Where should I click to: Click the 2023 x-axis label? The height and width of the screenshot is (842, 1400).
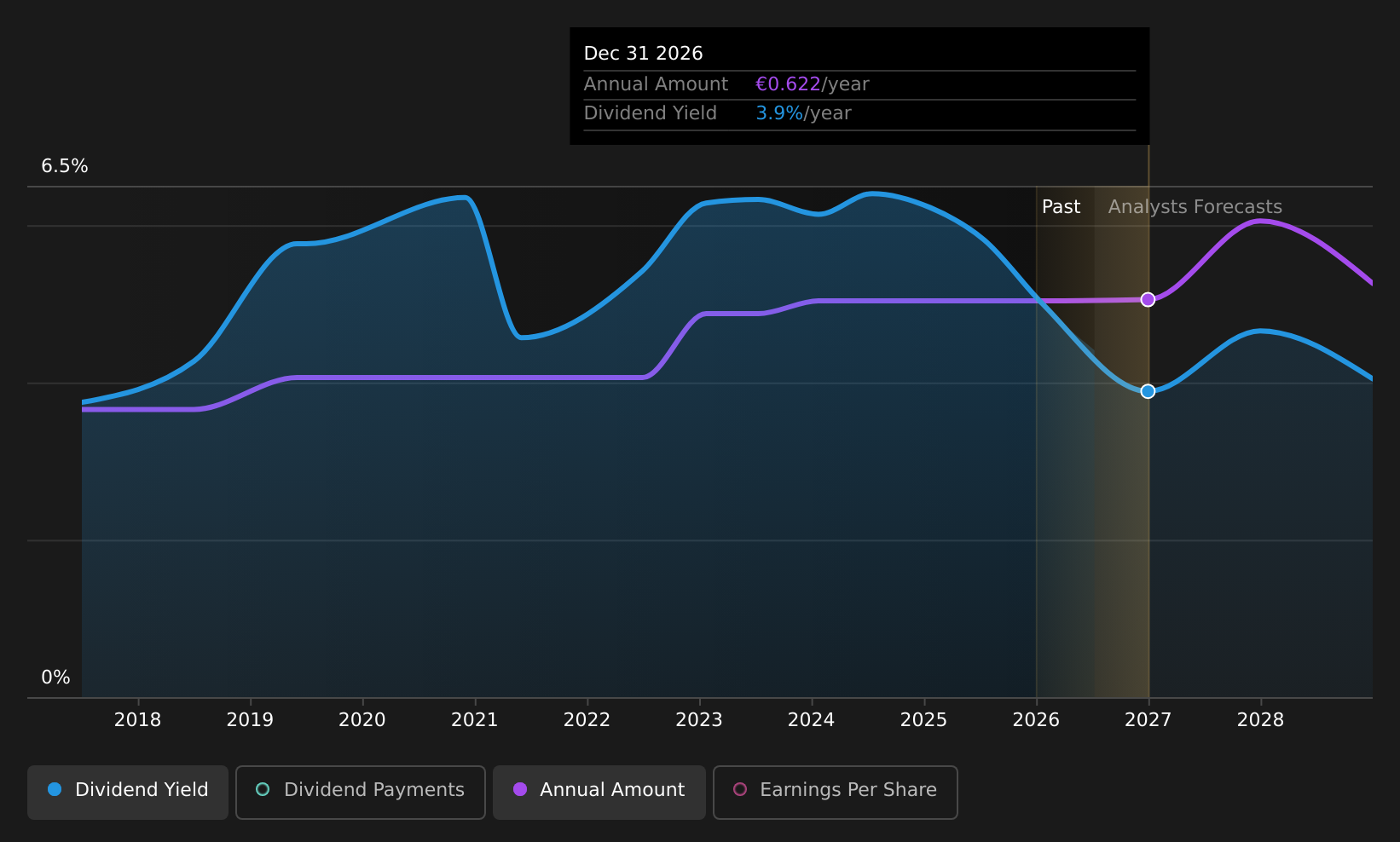coord(699,720)
